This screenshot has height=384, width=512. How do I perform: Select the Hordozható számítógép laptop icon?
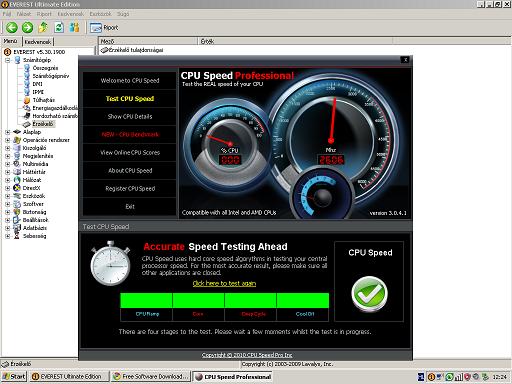27,116
